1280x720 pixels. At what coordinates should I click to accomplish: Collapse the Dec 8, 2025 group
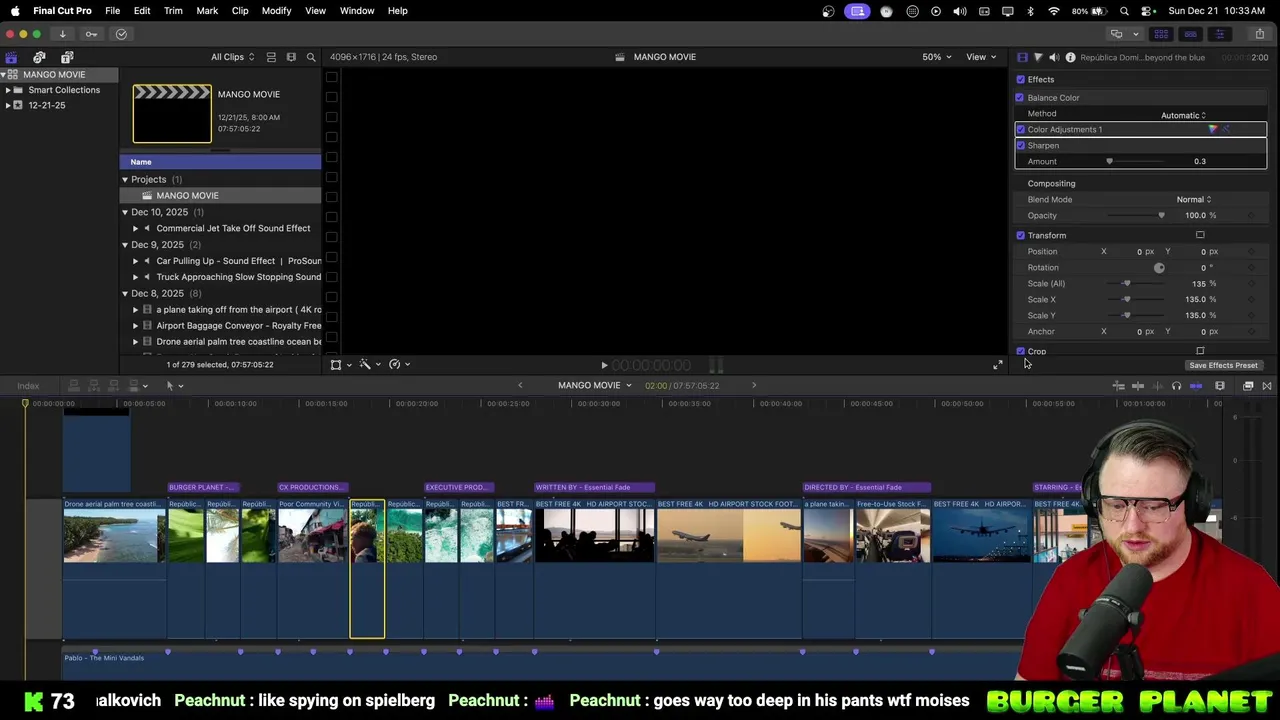point(125,293)
